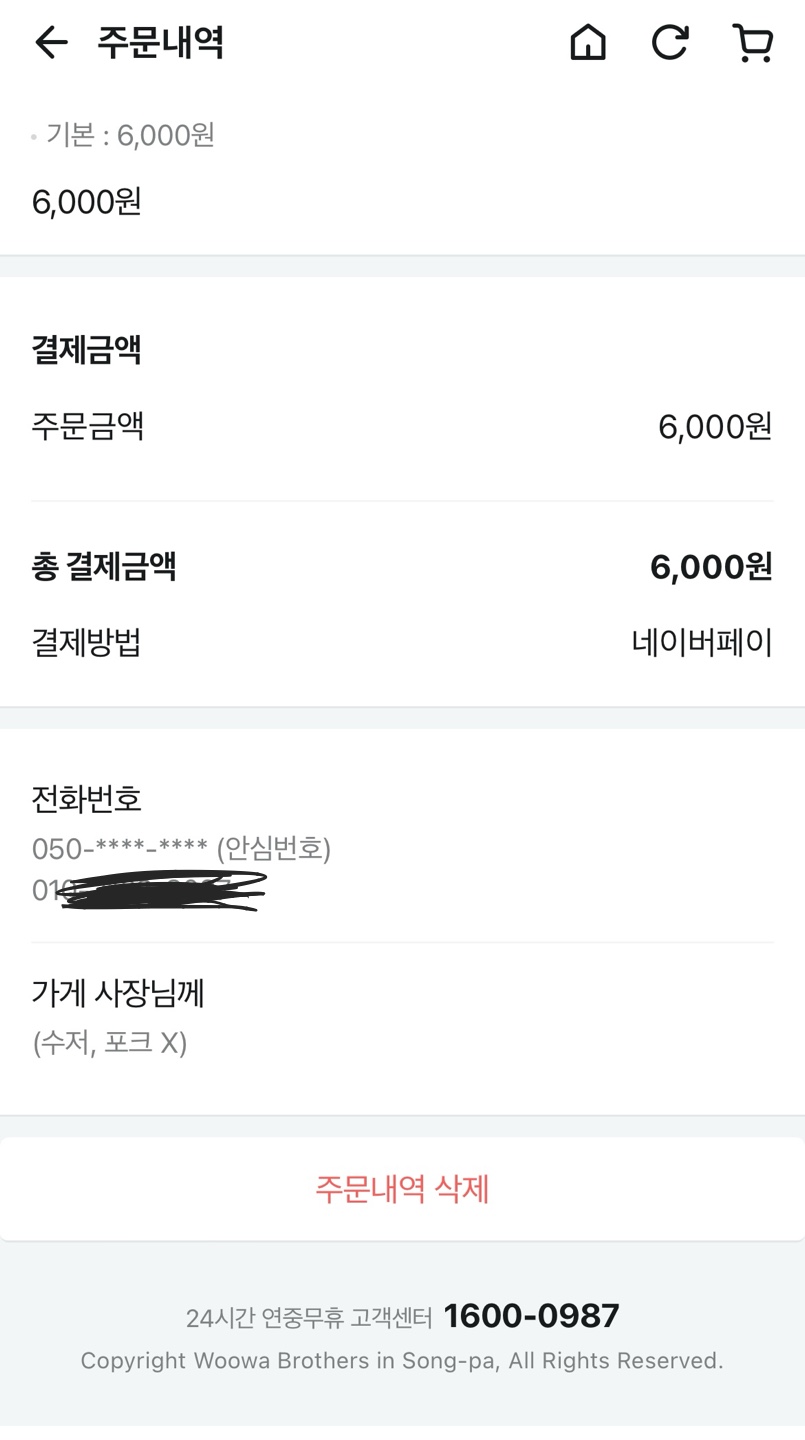Viewport: 805px width, 1440px height.
Task: Tap the 가게 사장님께 heading
Action: 118,993
